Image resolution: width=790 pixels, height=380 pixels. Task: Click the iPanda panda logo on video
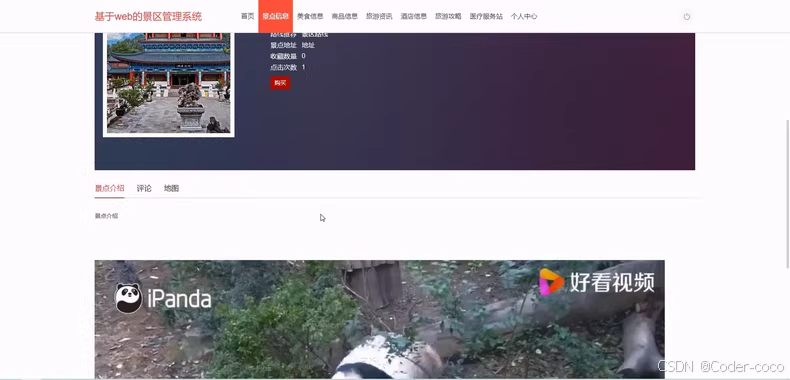[x=163, y=298]
